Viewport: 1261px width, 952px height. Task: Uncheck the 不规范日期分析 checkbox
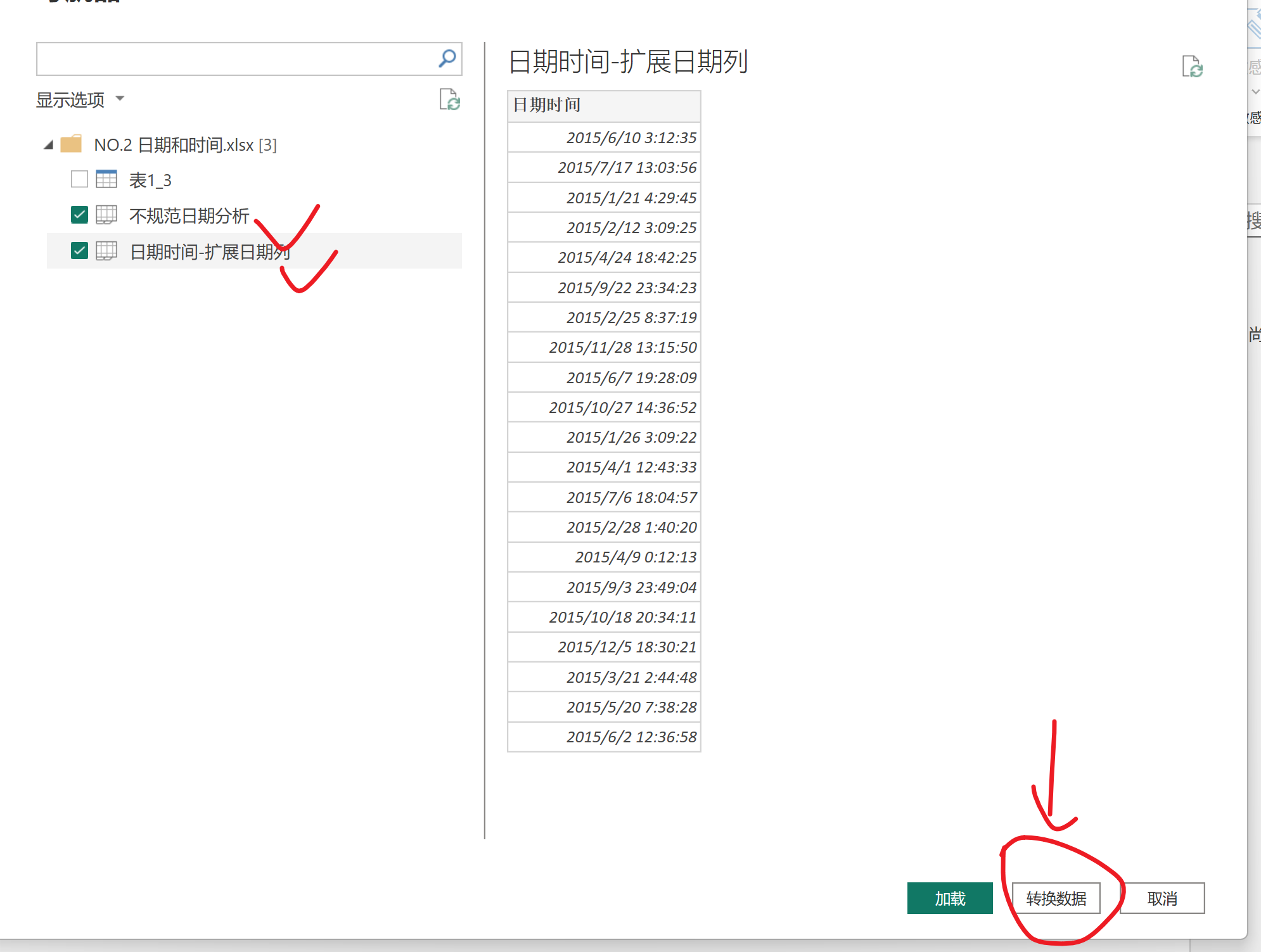(79, 215)
